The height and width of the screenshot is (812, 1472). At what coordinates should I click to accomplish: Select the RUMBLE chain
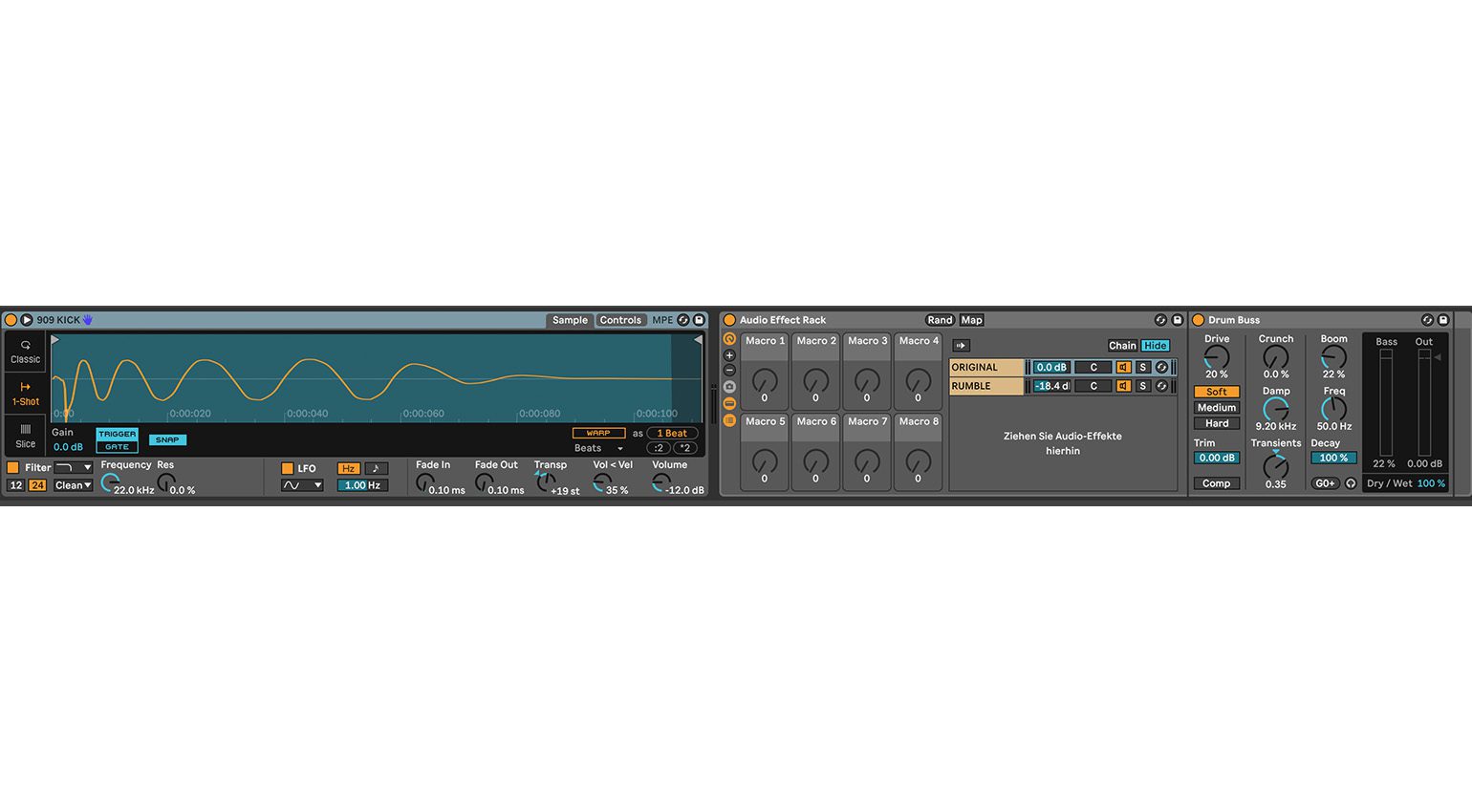(x=986, y=386)
